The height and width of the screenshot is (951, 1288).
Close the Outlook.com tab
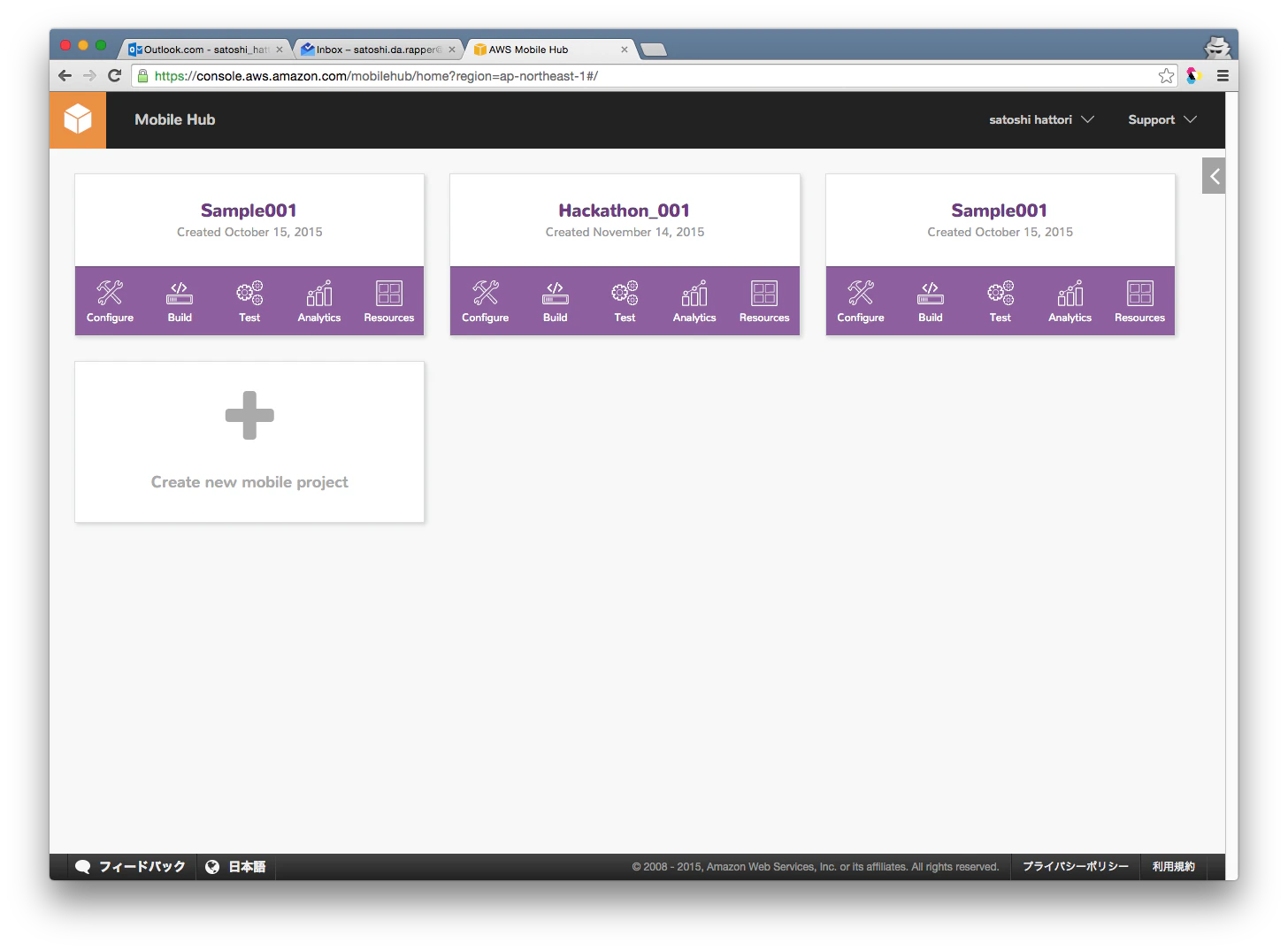point(280,50)
